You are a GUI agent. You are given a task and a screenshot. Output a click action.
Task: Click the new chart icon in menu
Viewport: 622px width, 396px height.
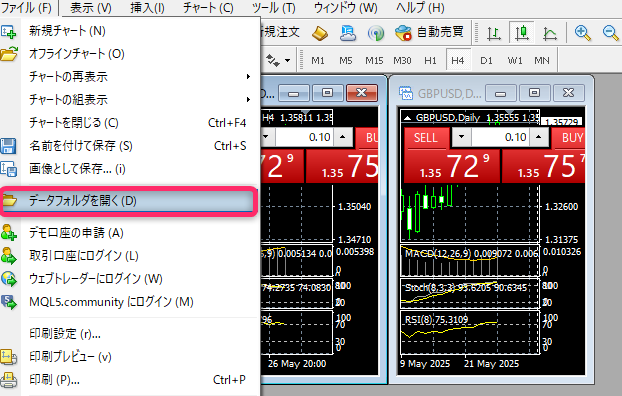pyautogui.click(x=8, y=32)
